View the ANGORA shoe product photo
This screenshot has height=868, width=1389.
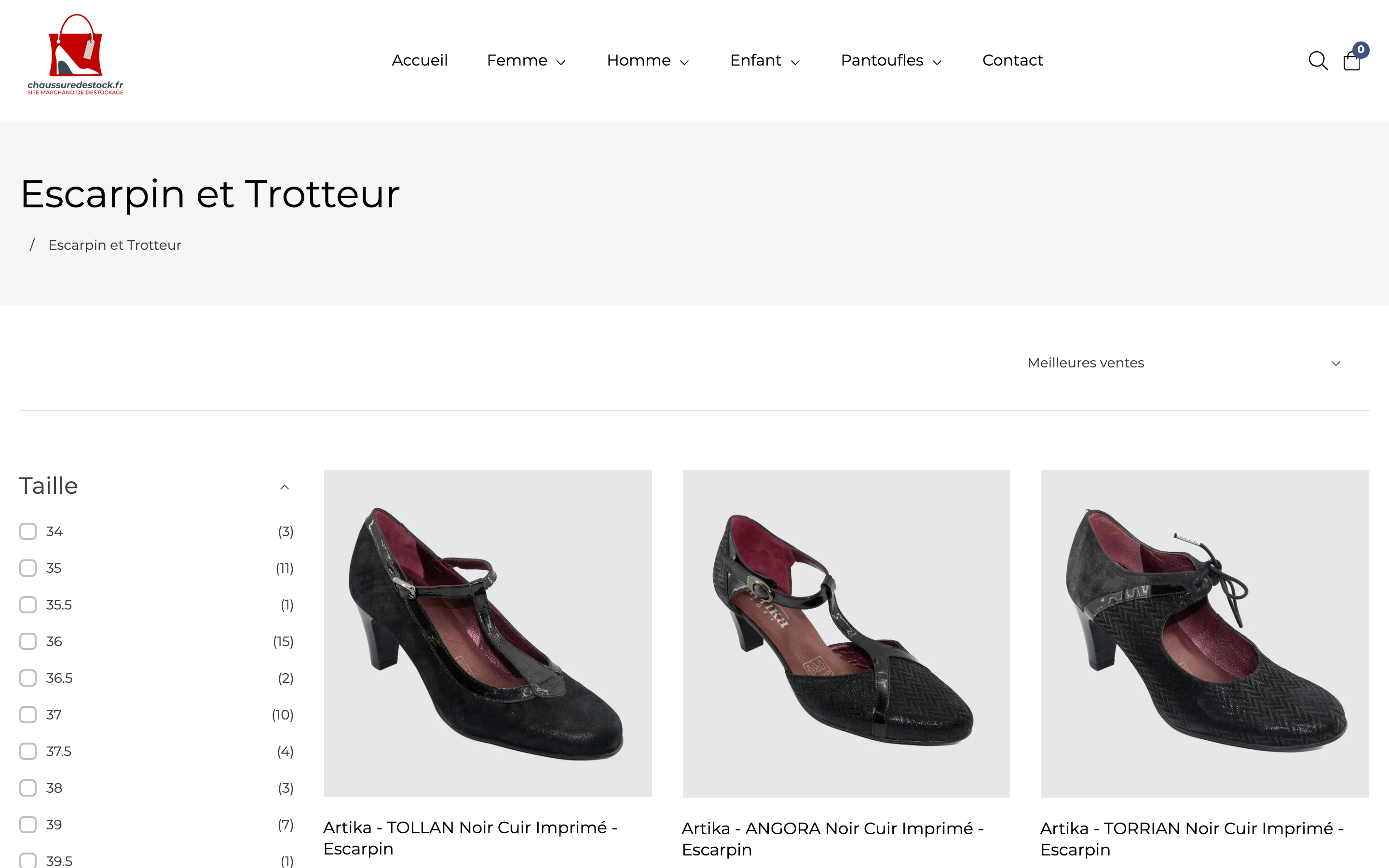point(845,633)
